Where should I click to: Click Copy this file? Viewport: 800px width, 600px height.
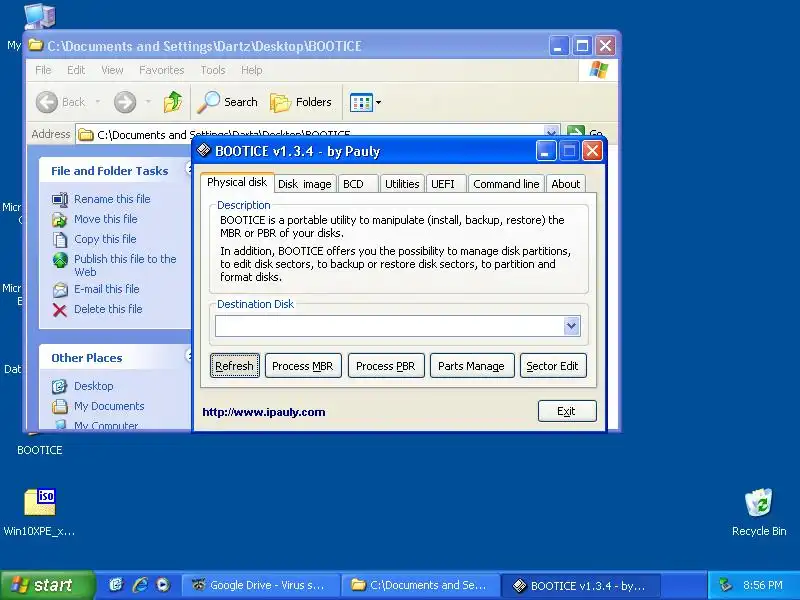click(x=105, y=239)
